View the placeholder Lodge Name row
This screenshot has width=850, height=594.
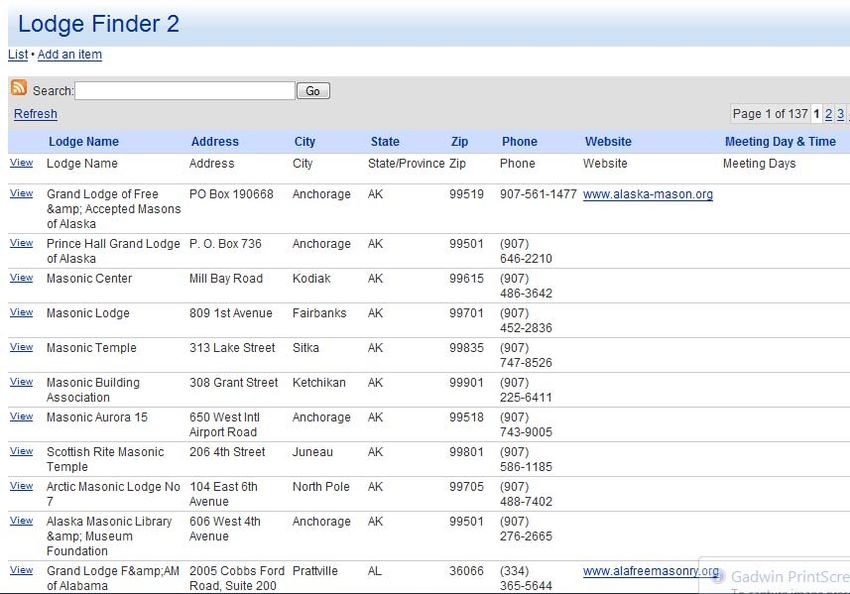(x=21, y=163)
